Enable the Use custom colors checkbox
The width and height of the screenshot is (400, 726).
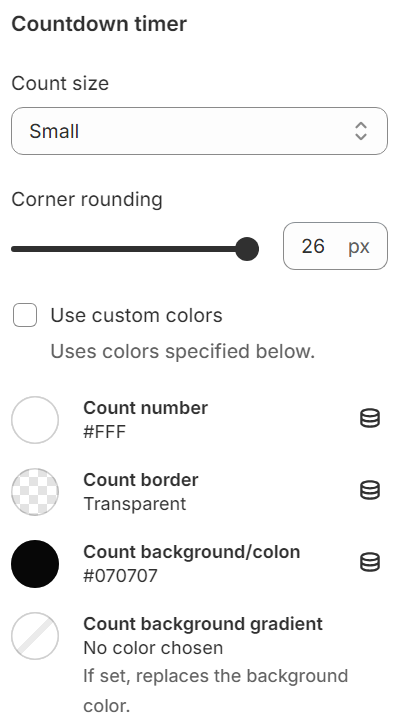pos(25,315)
